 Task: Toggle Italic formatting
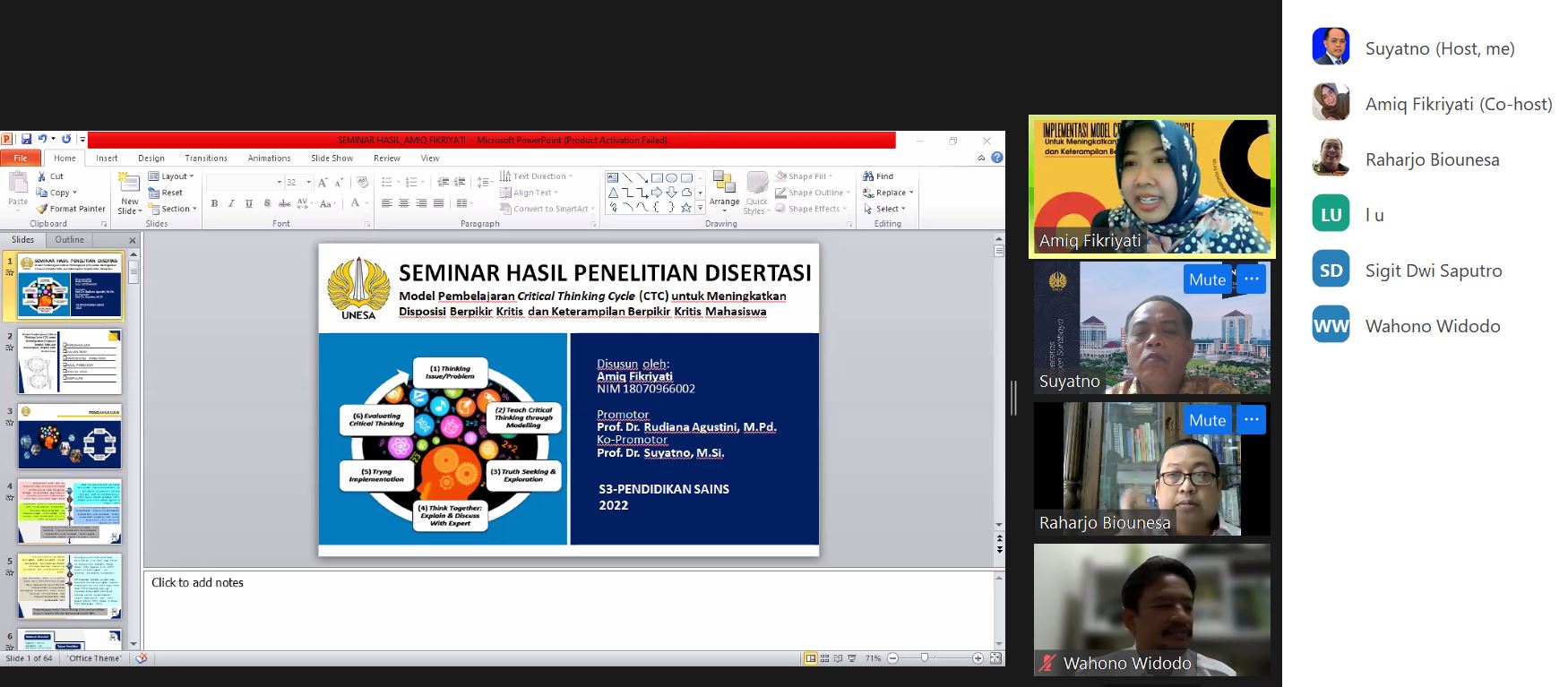pyautogui.click(x=231, y=204)
